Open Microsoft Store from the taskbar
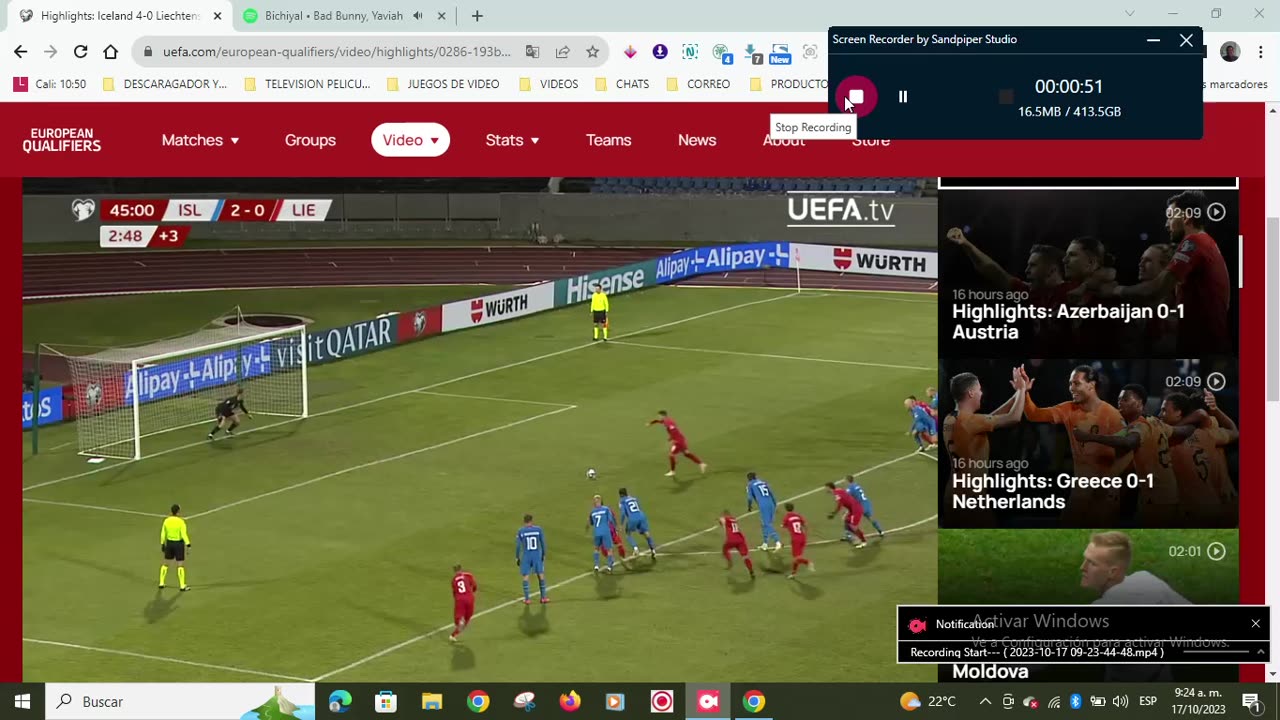The height and width of the screenshot is (720, 1280). (386, 701)
